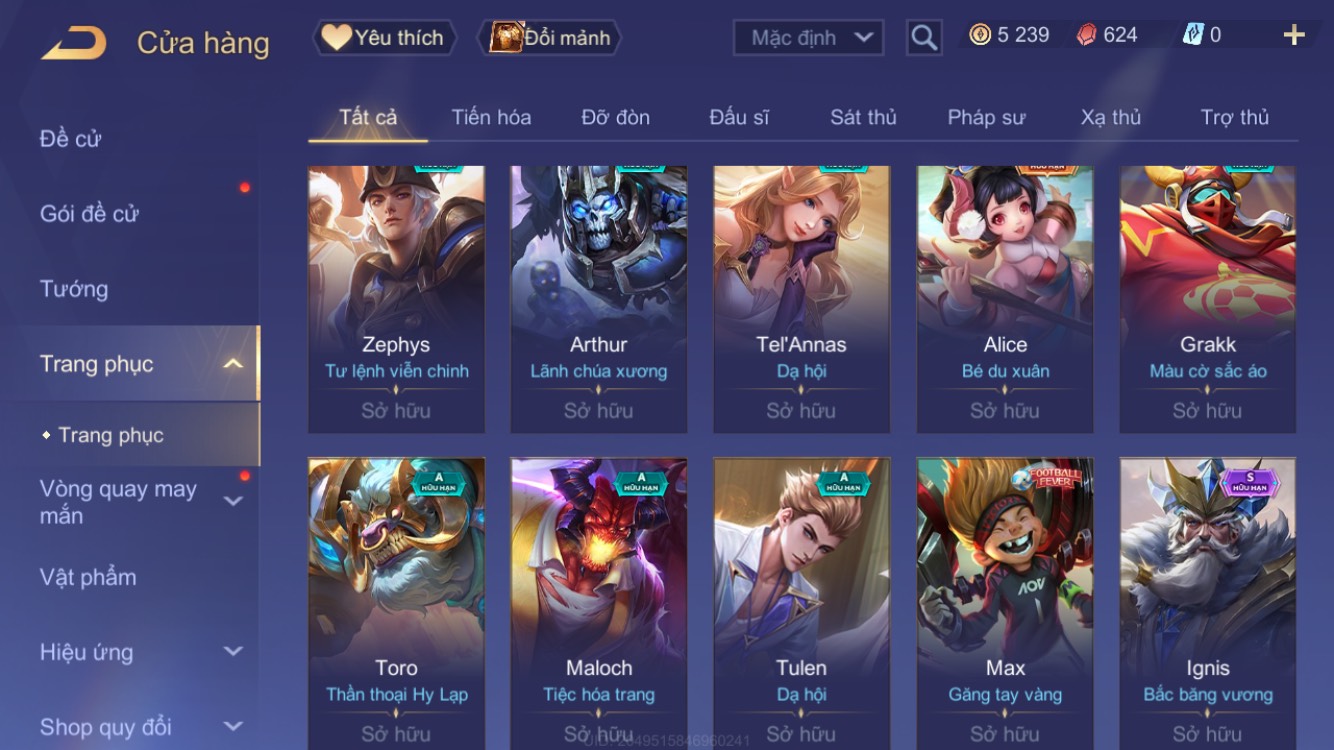
Task: Tap the heart icon for Yêu thích
Action: tap(336, 37)
